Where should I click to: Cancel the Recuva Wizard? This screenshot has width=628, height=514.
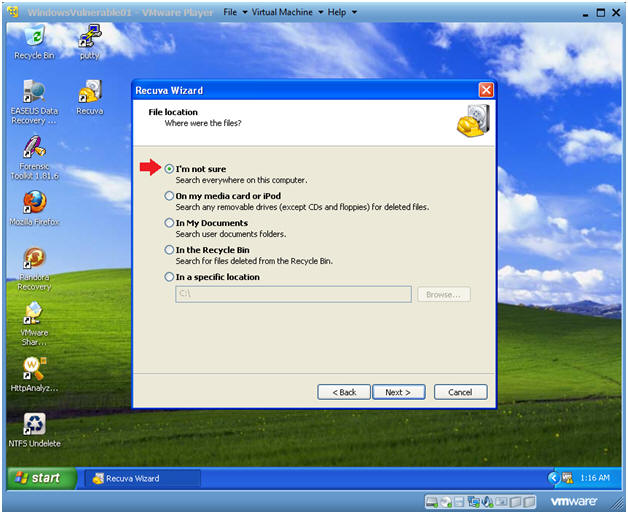click(x=460, y=392)
